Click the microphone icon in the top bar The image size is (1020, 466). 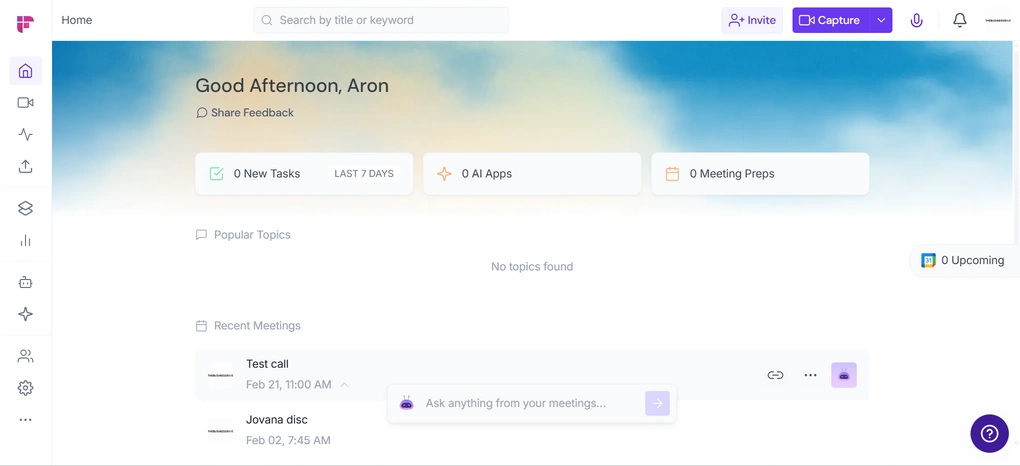917,20
